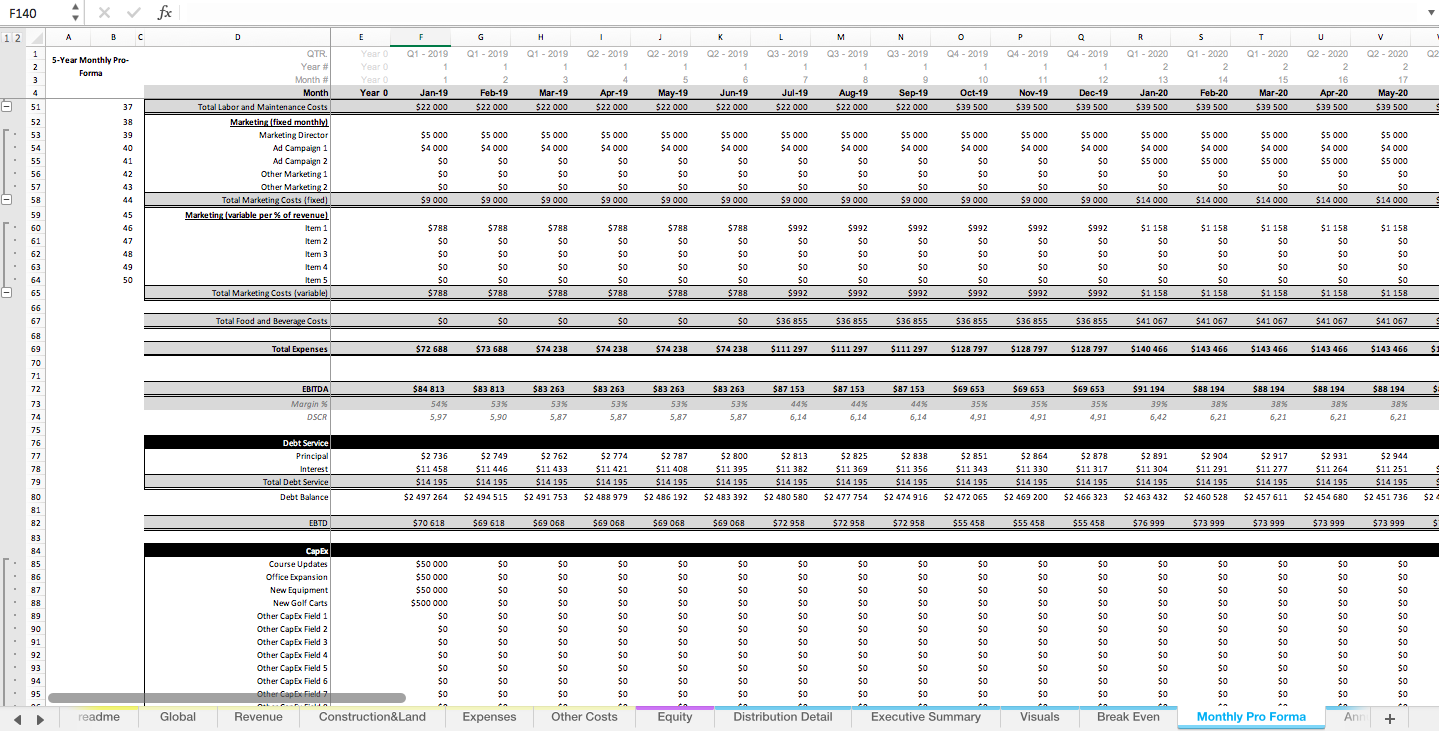Switch to the Revenue sheet
This screenshot has width=1439, height=731.
258,717
